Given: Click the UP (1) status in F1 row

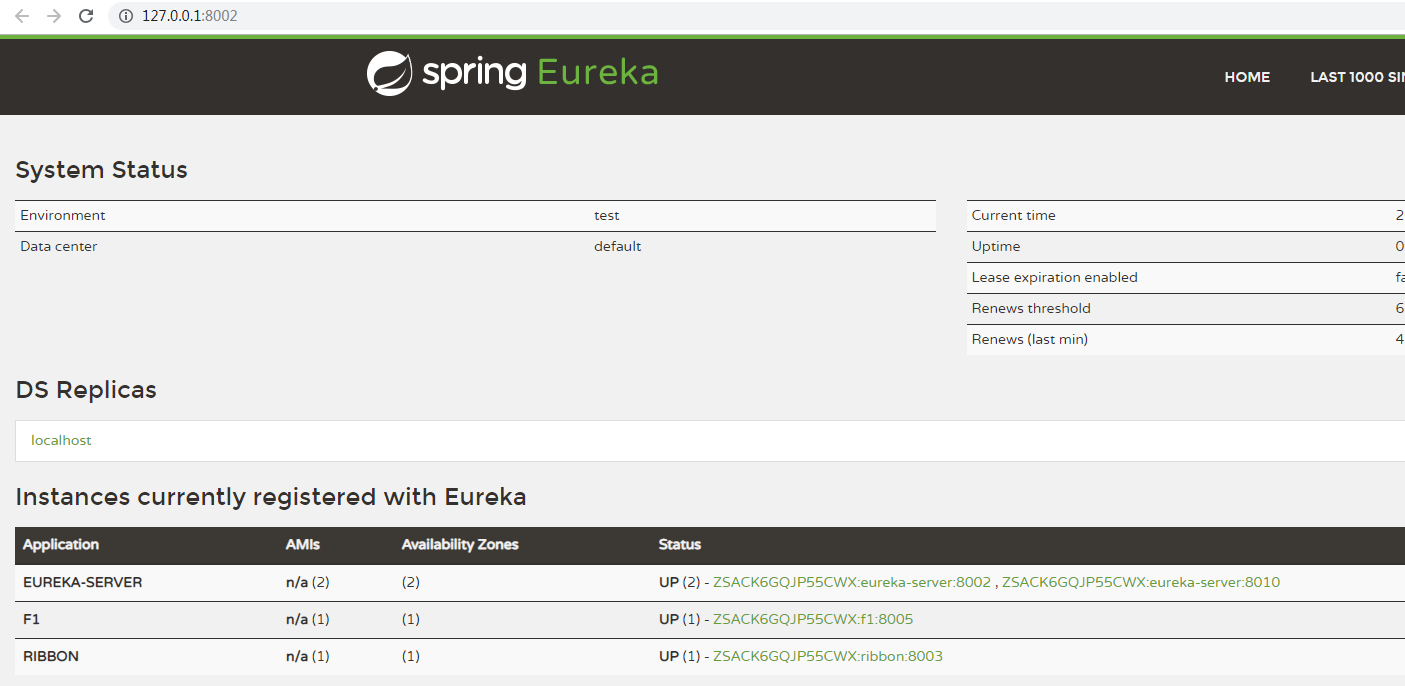Looking at the screenshot, I should click(x=680, y=619).
